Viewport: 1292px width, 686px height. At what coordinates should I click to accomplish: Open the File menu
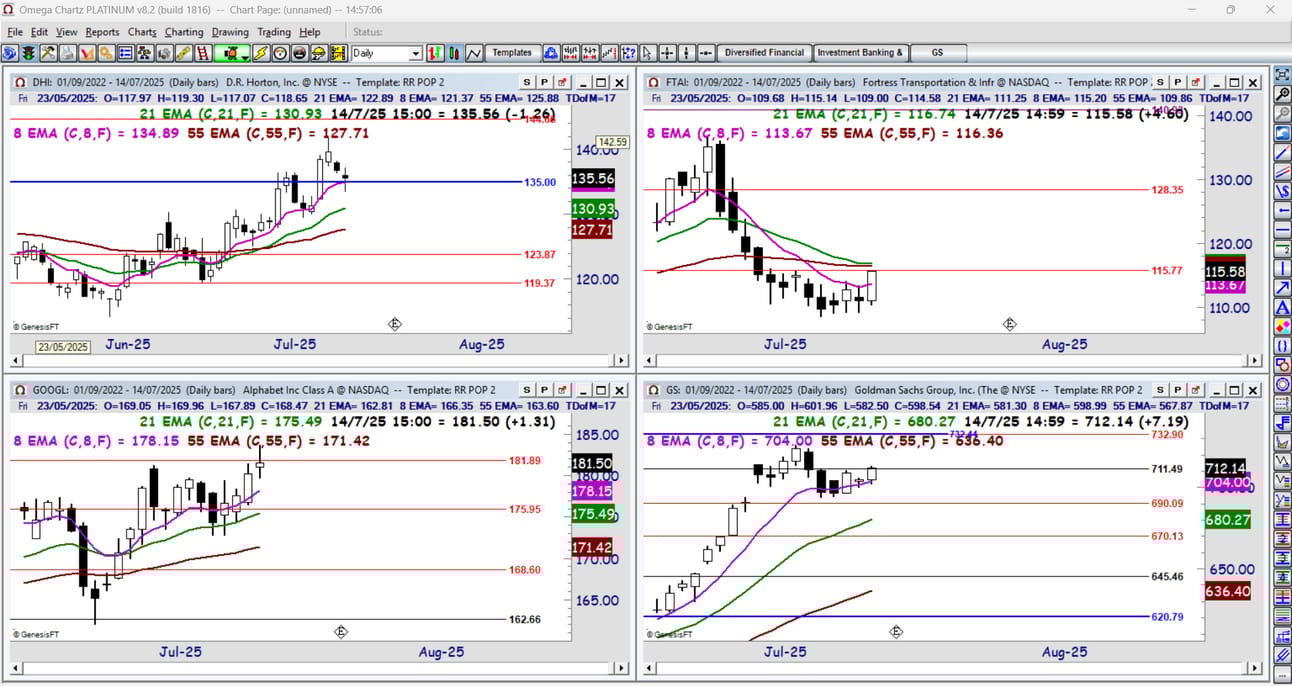click(15, 32)
